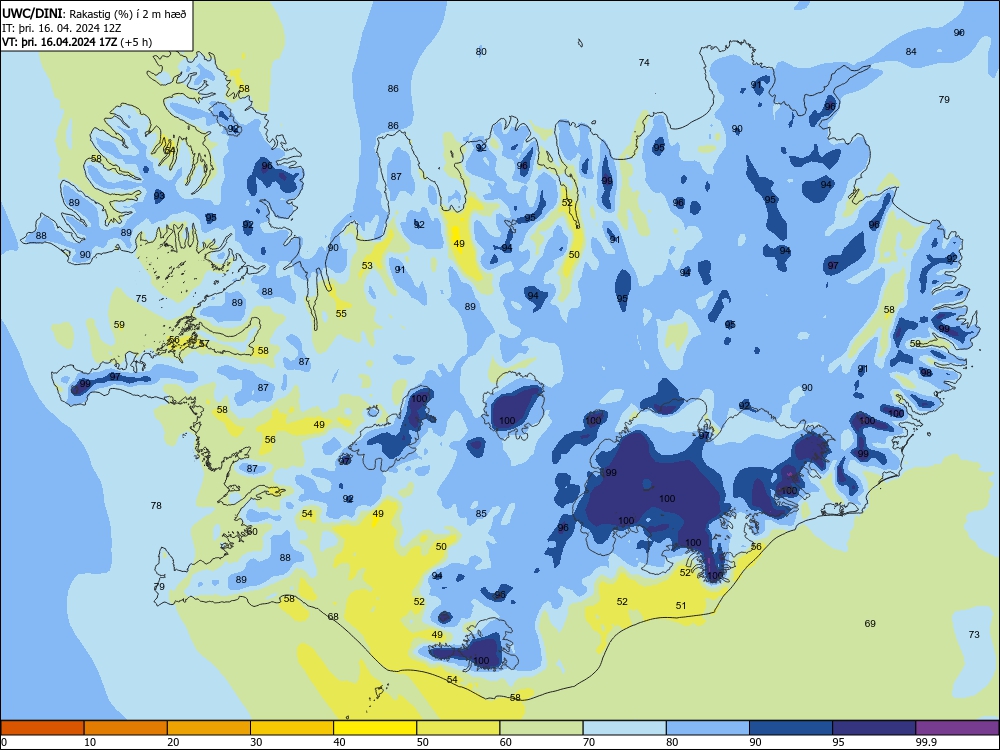Click the humidity value '93' in the Westfjords
Screen dimensions: 1000x750
coord(159,196)
